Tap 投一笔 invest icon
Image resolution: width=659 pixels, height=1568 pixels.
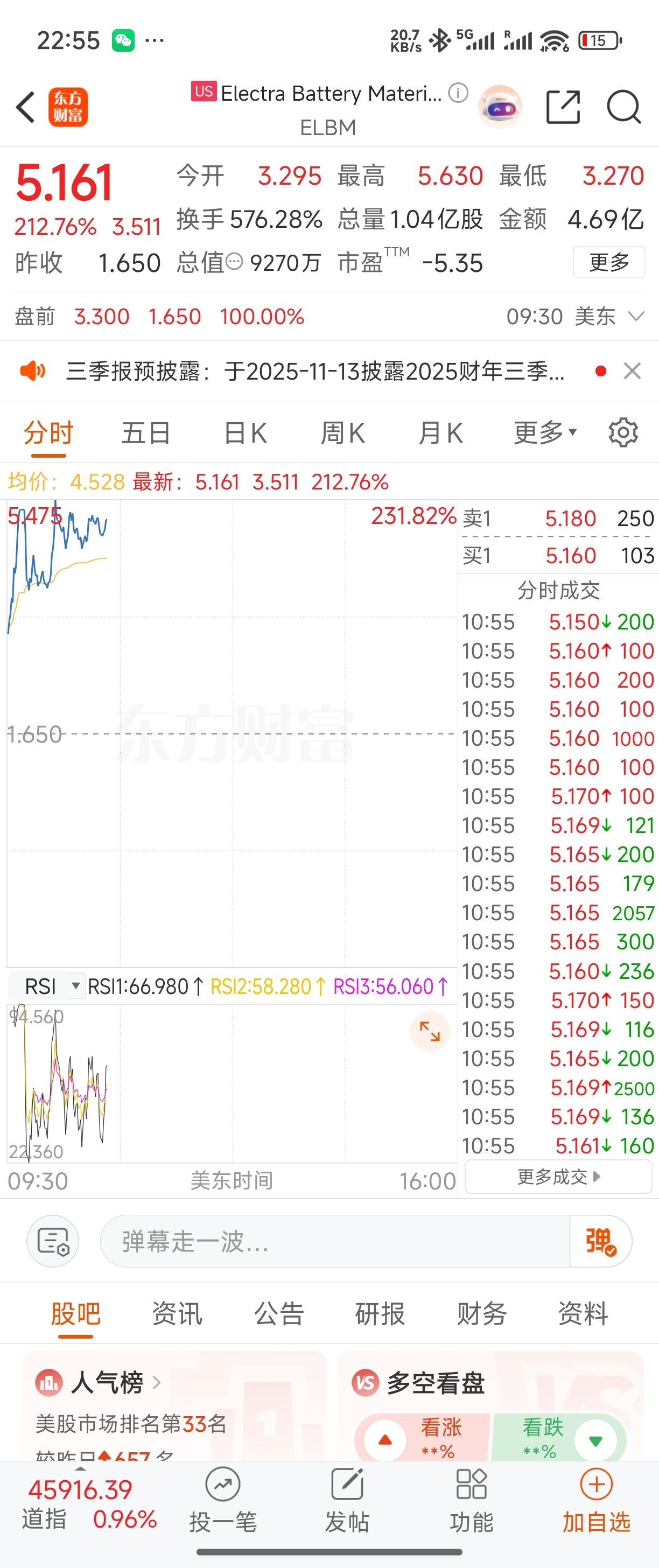(223, 1500)
